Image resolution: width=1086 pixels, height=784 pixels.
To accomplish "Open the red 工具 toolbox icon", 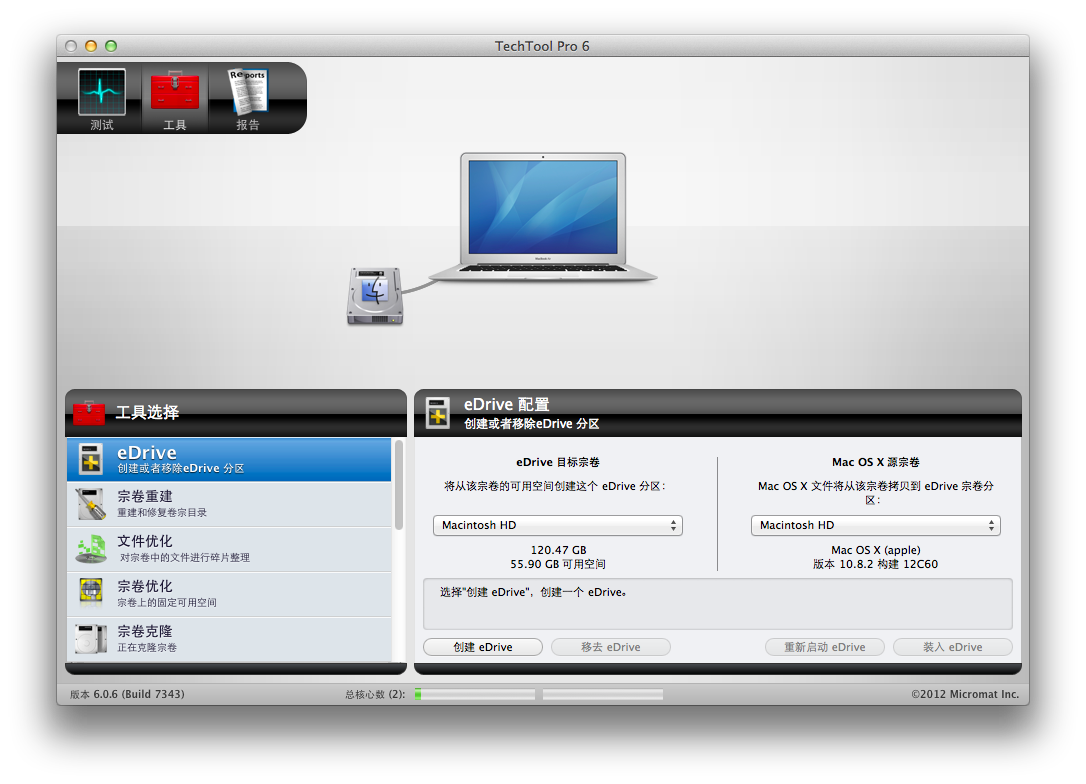I will [x=175, y=91].
